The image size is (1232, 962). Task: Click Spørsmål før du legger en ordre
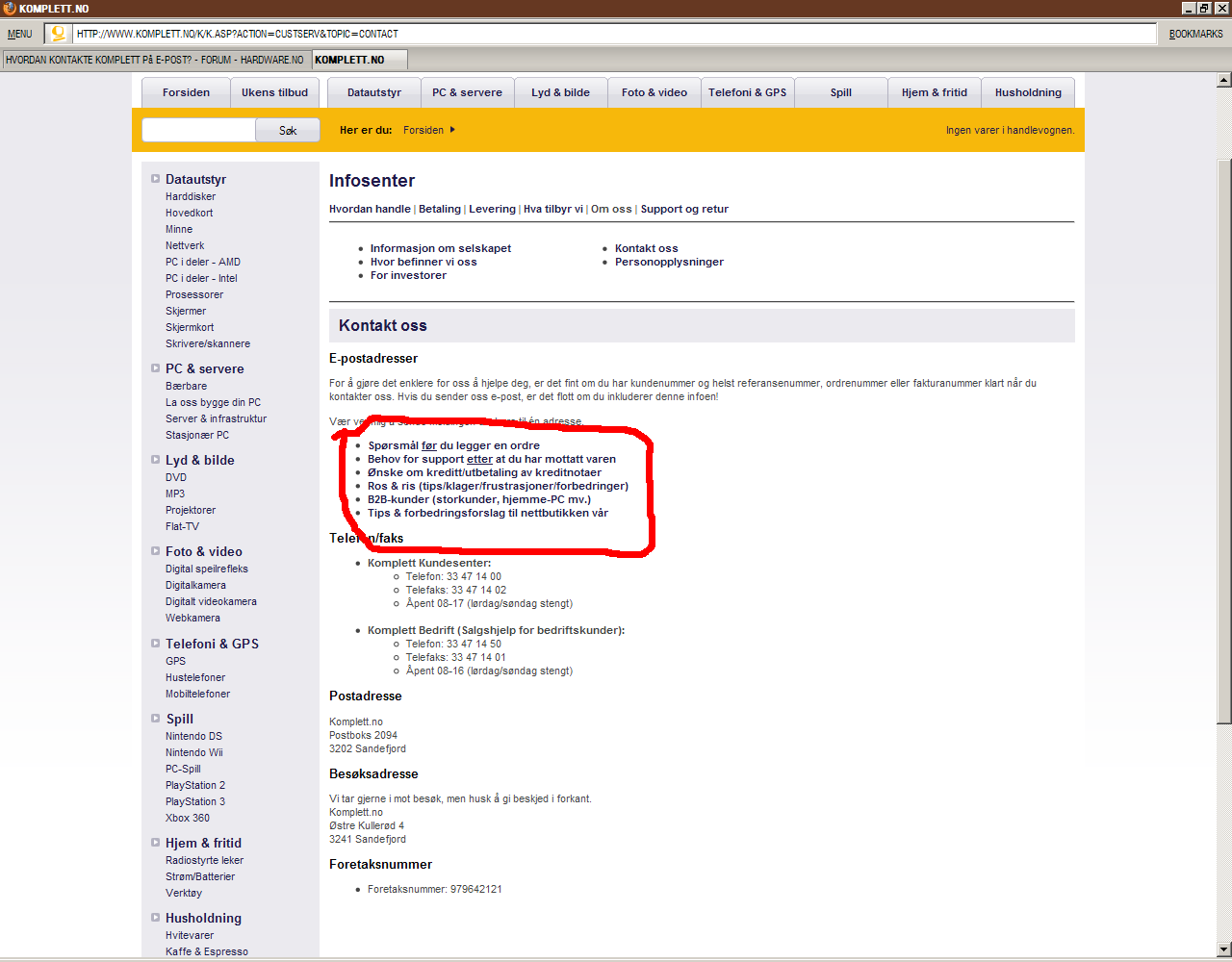[453, 445]
